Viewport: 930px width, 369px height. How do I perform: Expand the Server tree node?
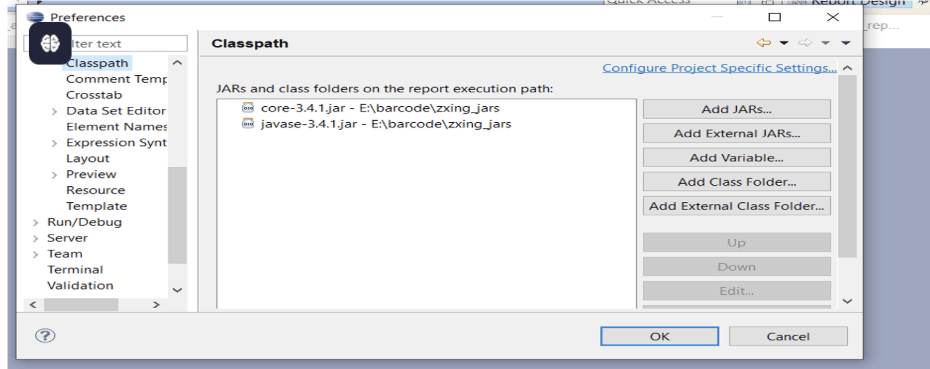coord(36,238)
